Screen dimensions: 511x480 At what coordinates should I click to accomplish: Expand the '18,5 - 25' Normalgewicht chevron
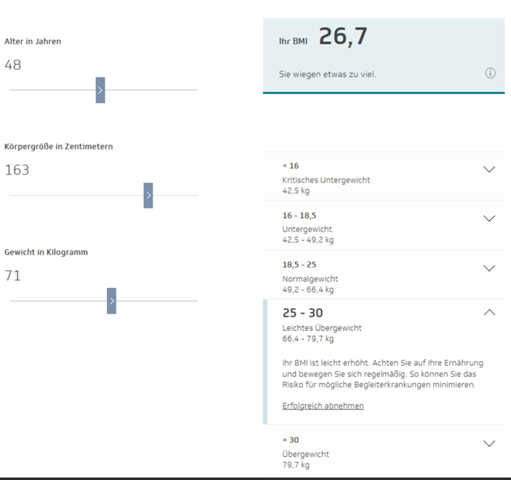point(489,268)
